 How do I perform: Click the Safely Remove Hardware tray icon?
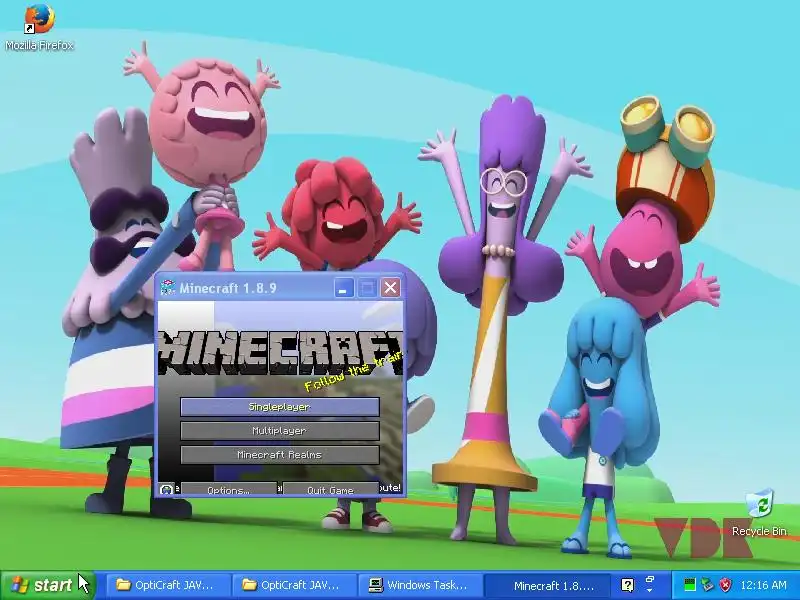707,585
